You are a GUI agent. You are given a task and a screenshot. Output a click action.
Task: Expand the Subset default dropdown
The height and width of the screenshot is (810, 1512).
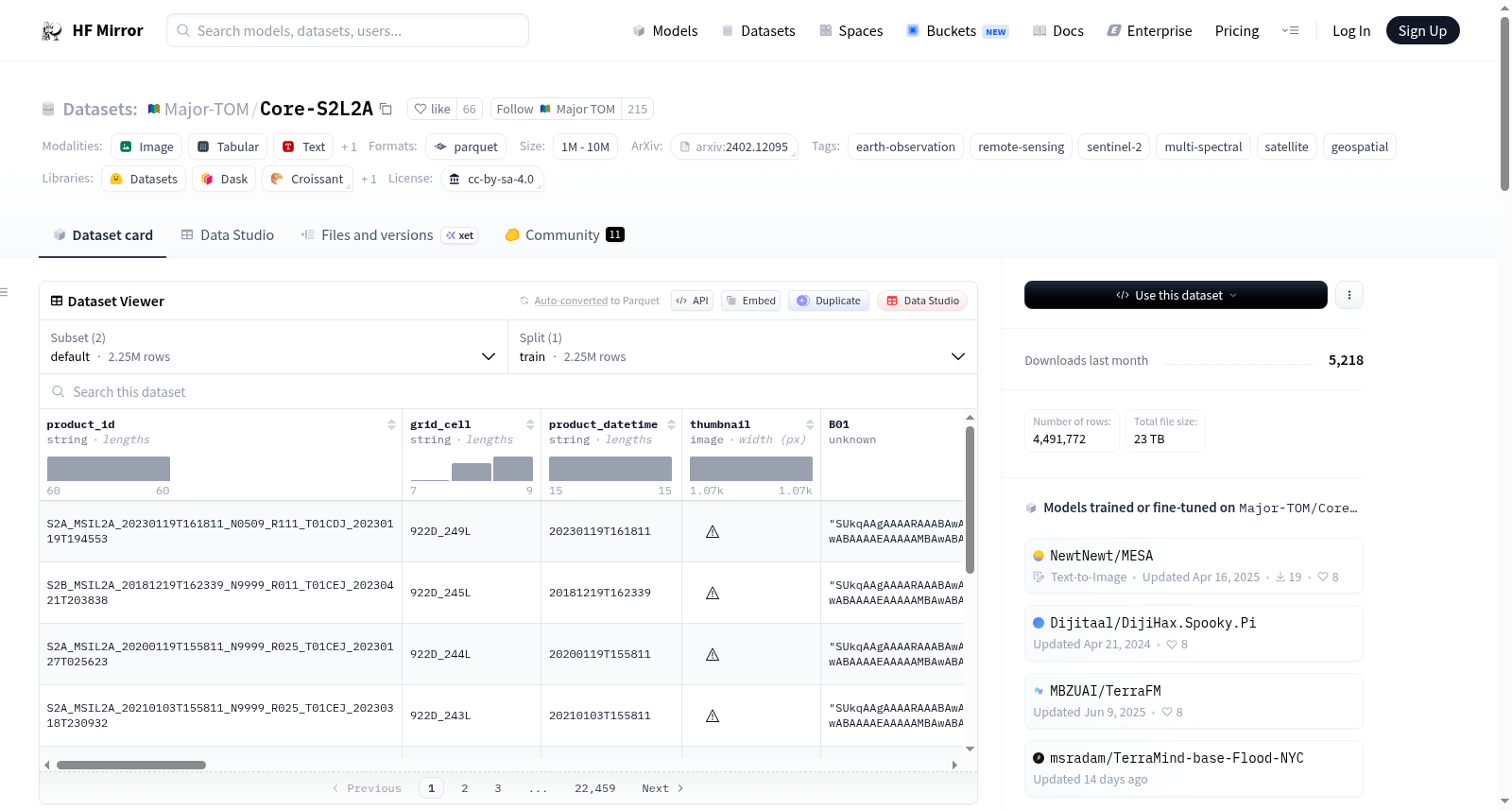click(273, 348)
